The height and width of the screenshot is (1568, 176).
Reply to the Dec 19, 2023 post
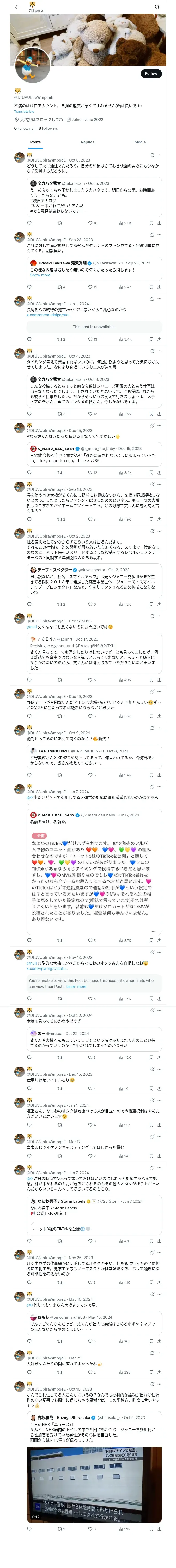pos(29,716)
